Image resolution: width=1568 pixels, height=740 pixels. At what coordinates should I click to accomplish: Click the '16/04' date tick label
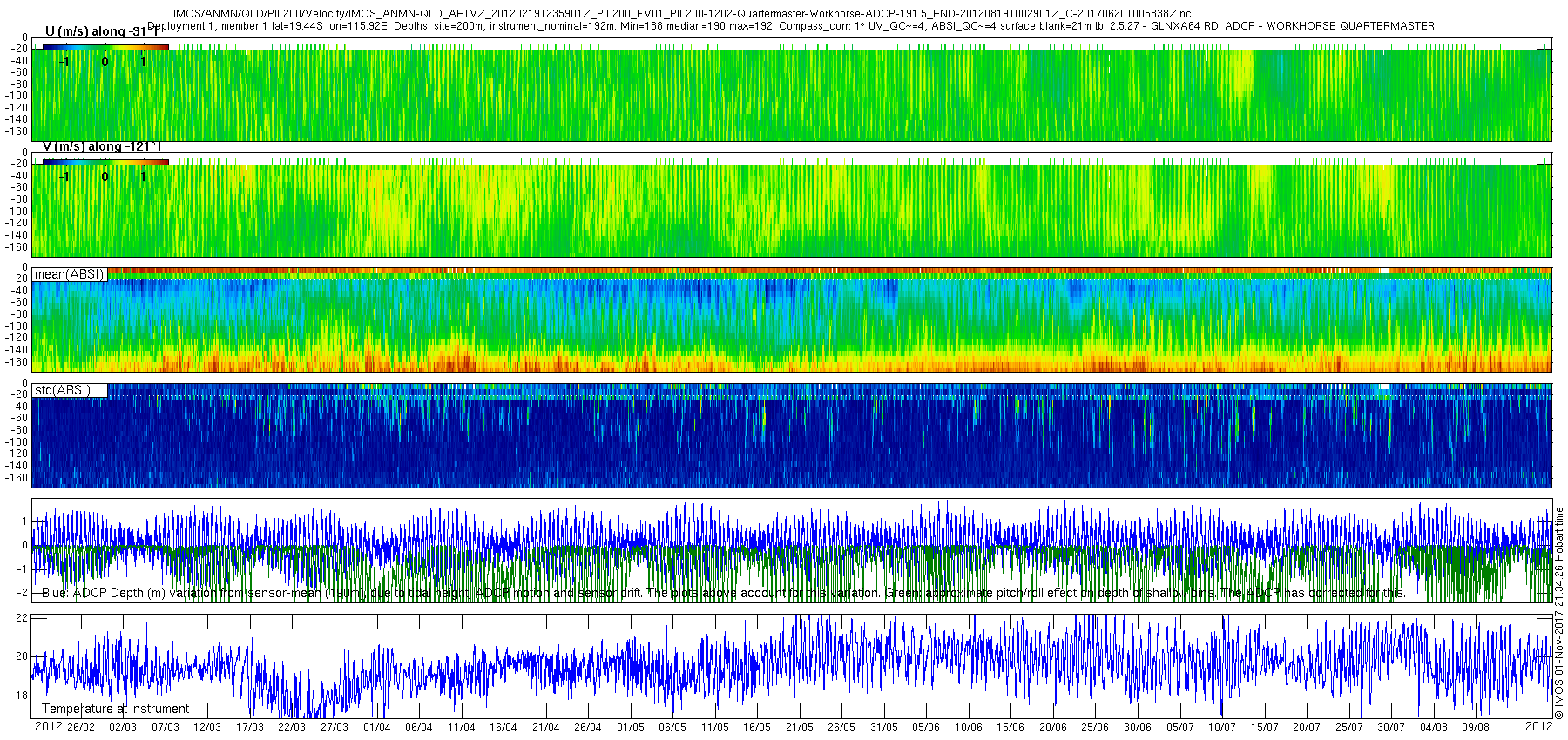(x=504, y=728)
